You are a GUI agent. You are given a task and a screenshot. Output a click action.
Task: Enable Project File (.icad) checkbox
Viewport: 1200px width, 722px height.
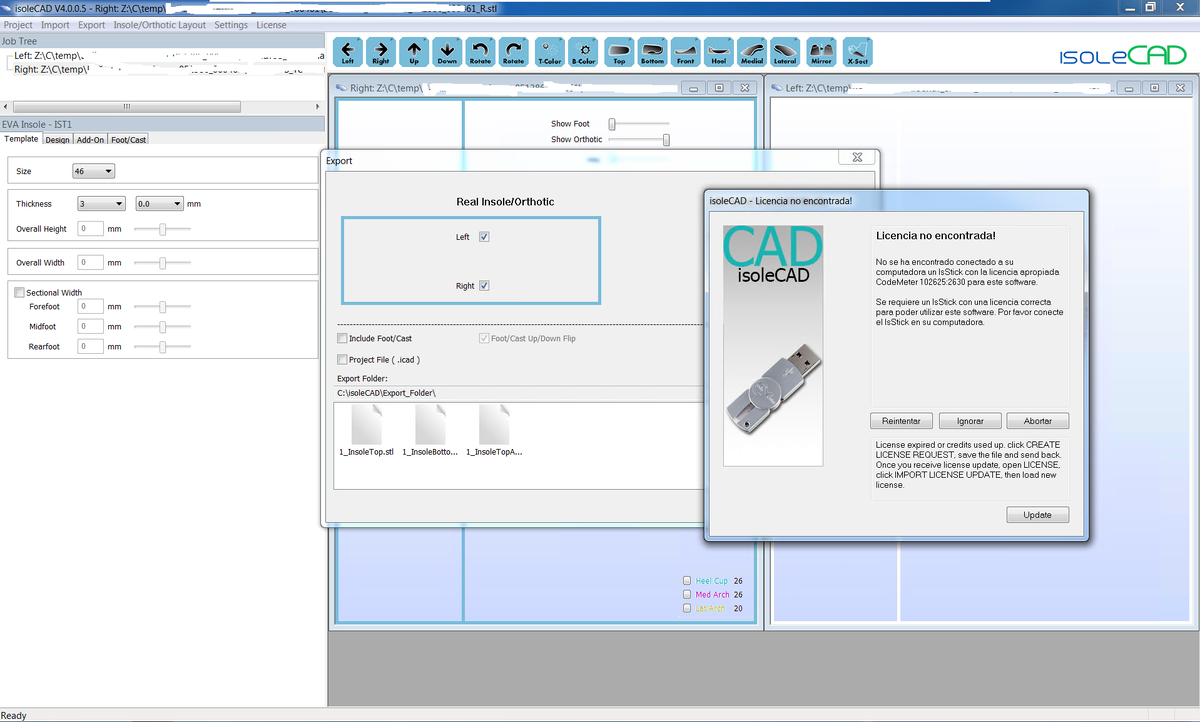point(342,360)
